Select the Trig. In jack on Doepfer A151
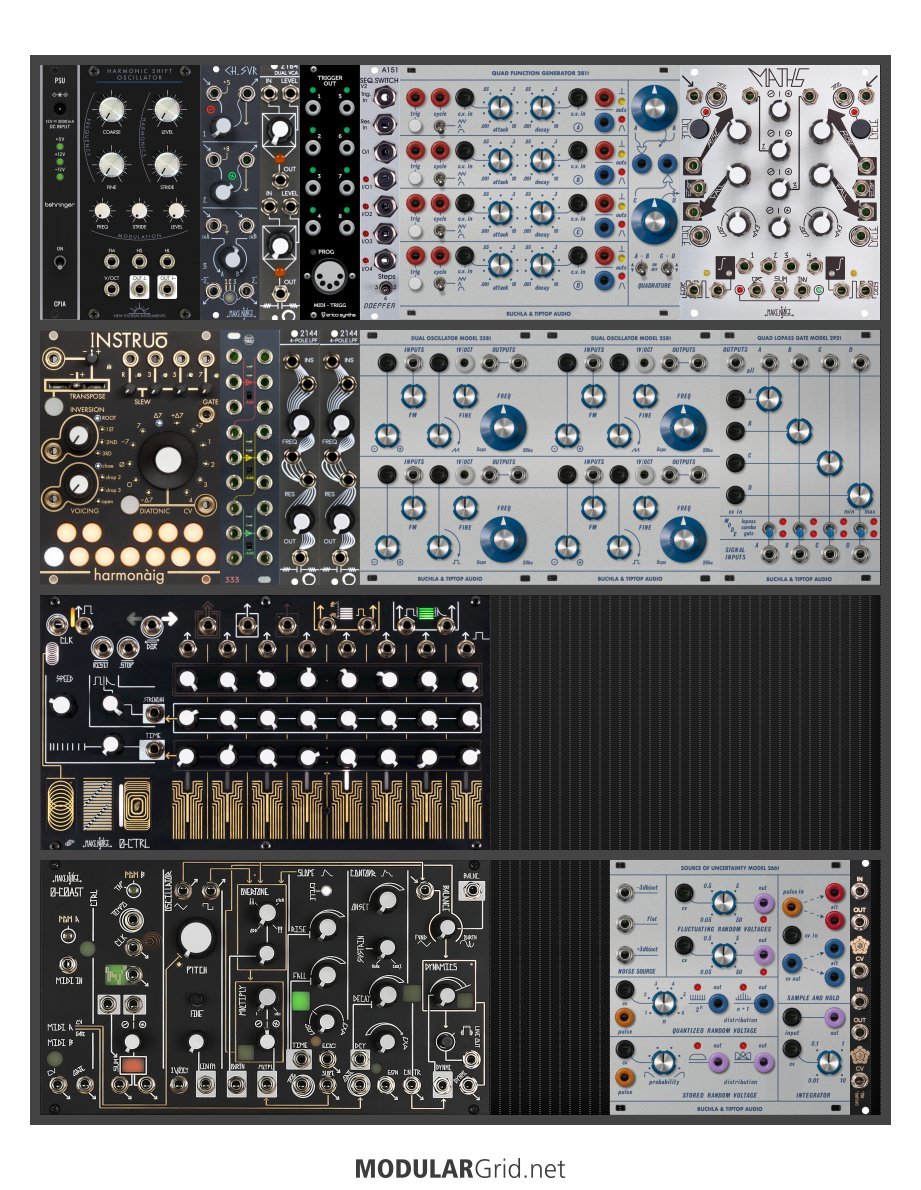This screenshot has width=921, height=1190. coord(385,97)
